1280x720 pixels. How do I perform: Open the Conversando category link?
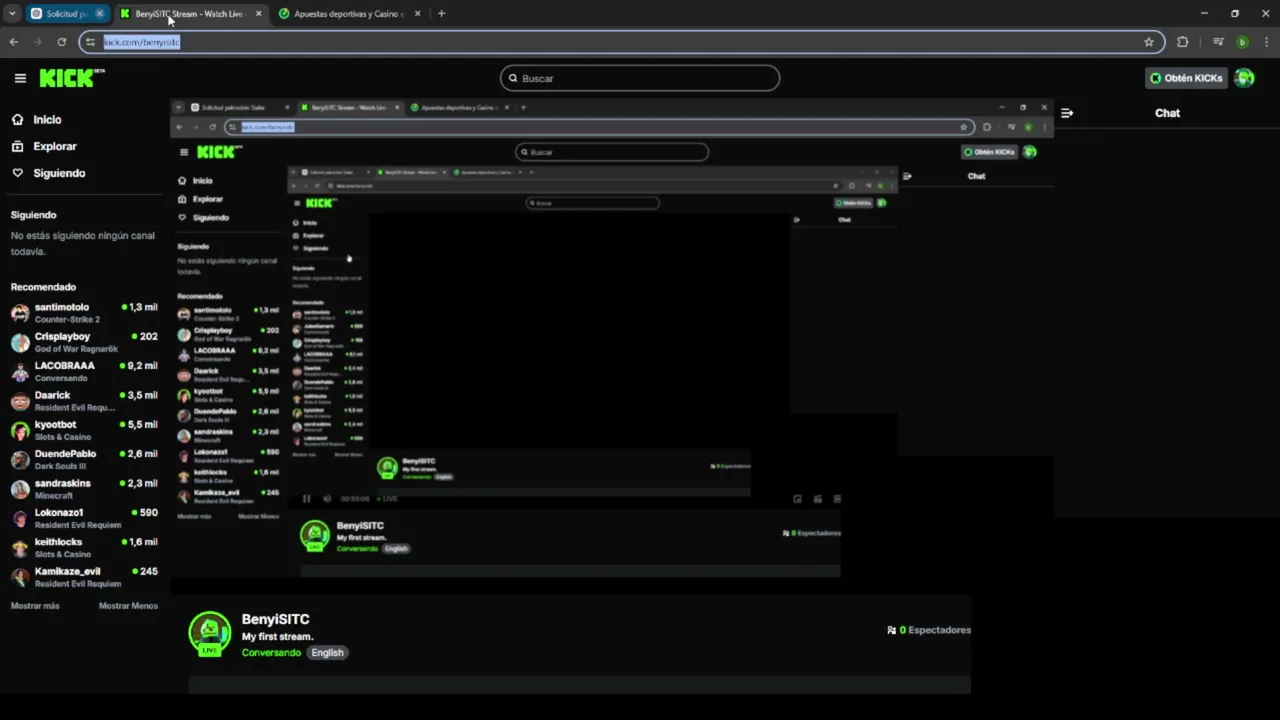[271, 653]
